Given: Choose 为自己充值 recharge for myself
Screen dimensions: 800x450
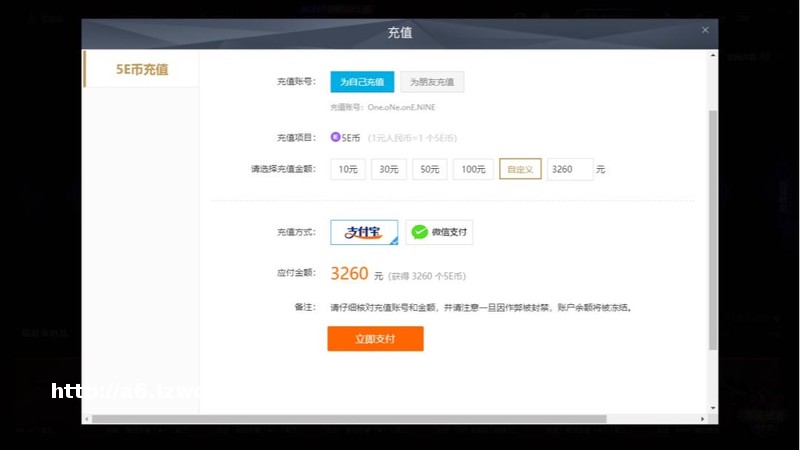Looking at the screenshot, I should pos(362,82).
